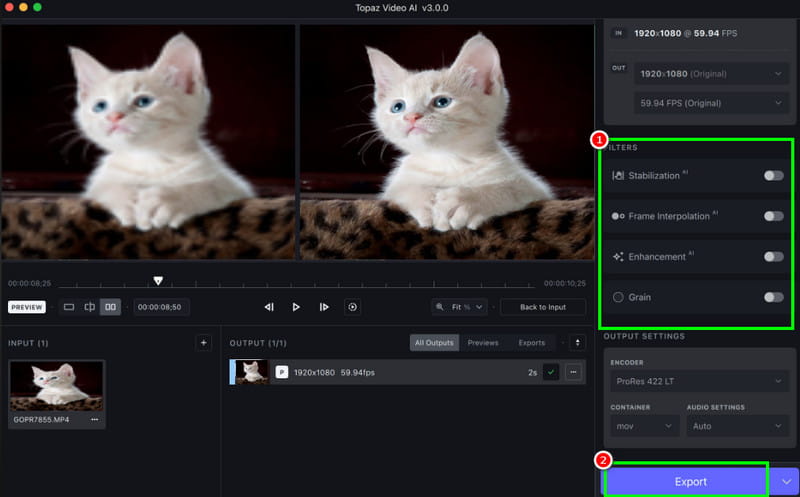Click the timeline scrubber track
This screenshot has width=800, height=497.
tap(296, 286)
